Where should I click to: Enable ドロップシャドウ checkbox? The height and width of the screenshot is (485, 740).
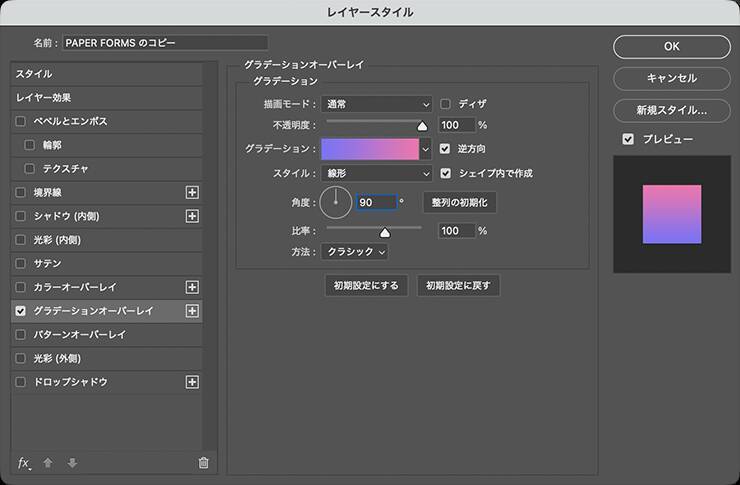pyautogui.click(x=20, y=382)
